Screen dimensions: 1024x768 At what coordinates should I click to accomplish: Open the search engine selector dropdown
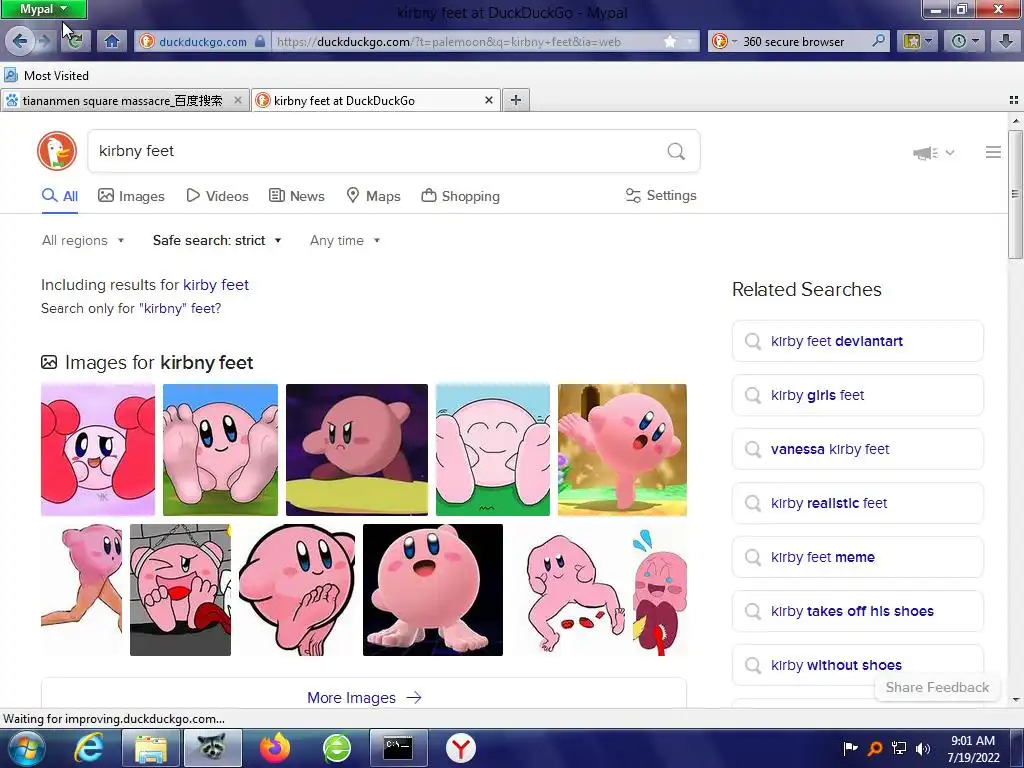(724, 42)
